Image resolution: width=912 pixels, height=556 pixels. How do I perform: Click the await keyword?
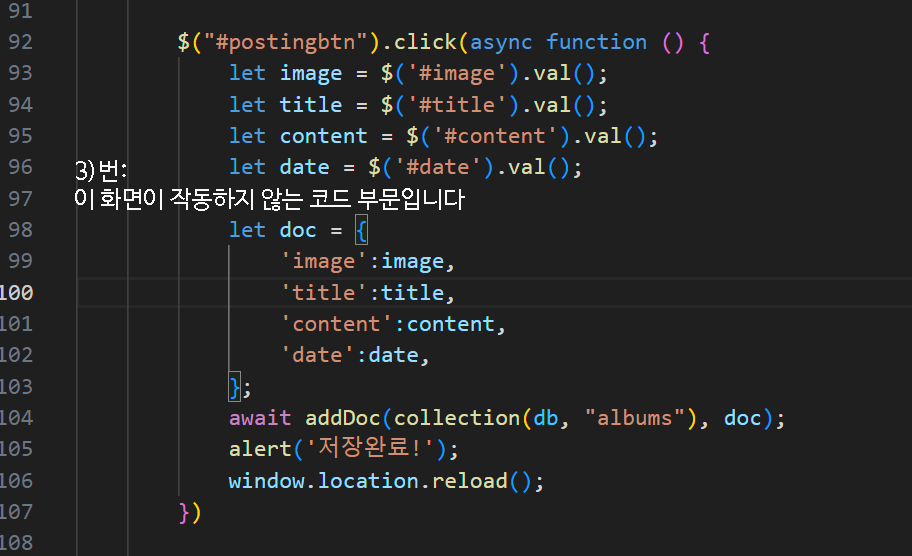click(260, 418)
